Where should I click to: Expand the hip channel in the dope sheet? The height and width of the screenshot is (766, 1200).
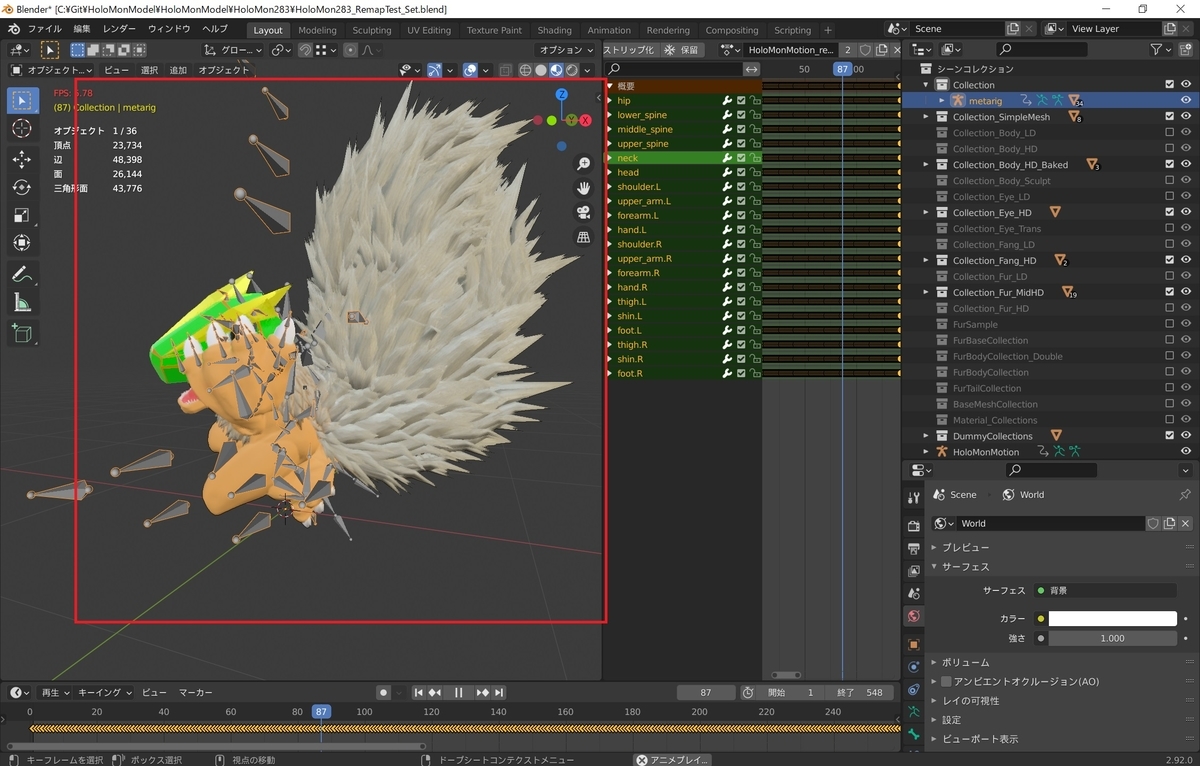pyautogui.click(x=610, y=100)
